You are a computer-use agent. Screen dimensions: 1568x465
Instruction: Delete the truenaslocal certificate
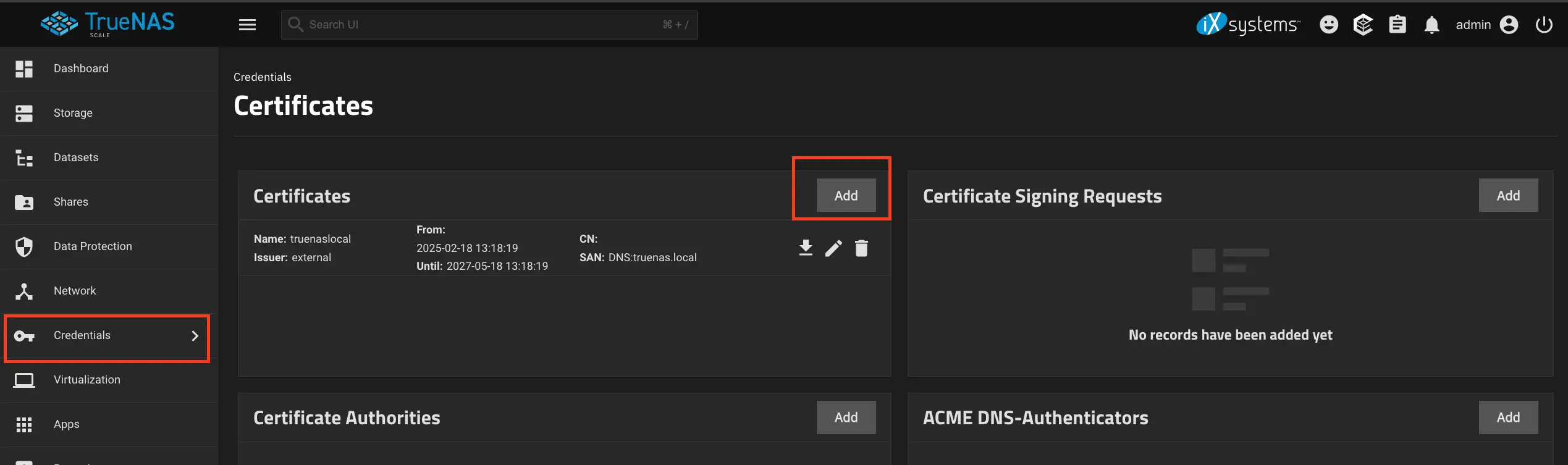tap(861, 248)
